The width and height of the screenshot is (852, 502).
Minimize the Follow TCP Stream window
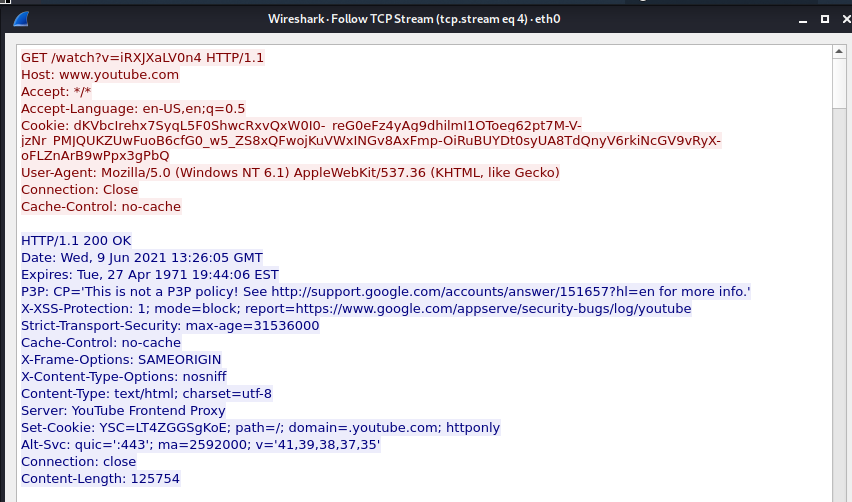(x=802, y=19)
